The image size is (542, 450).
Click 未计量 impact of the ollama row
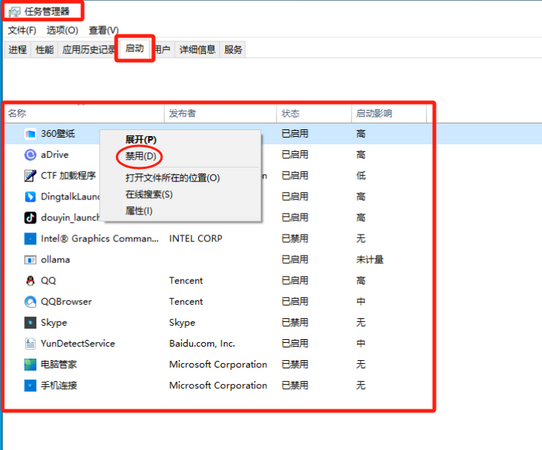[370, 260]
